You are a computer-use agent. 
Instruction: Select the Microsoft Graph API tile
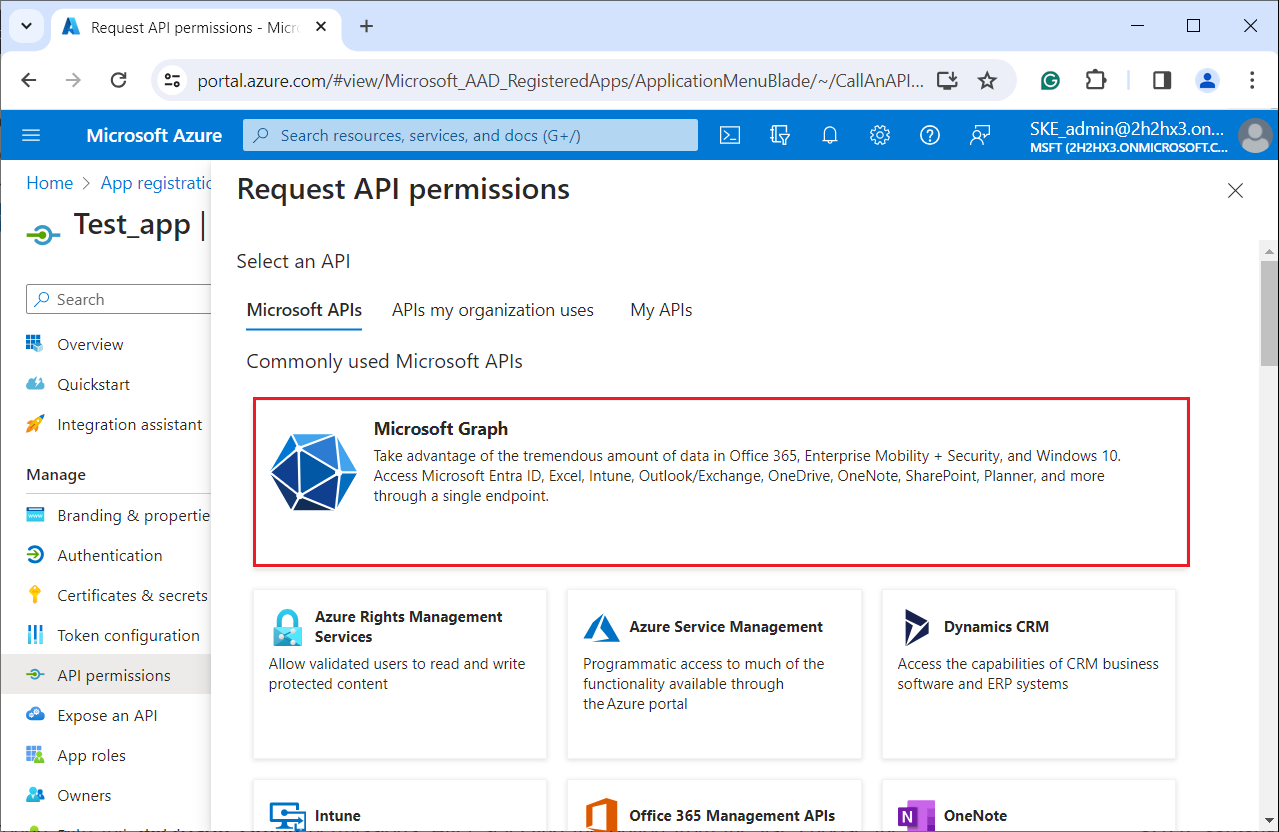[x=721, y=481]
